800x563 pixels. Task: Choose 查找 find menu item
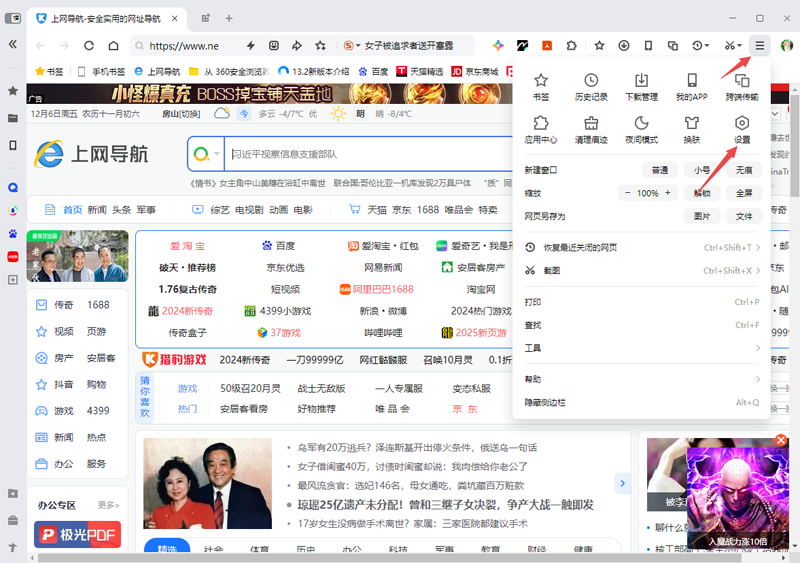tap(642, 325)
